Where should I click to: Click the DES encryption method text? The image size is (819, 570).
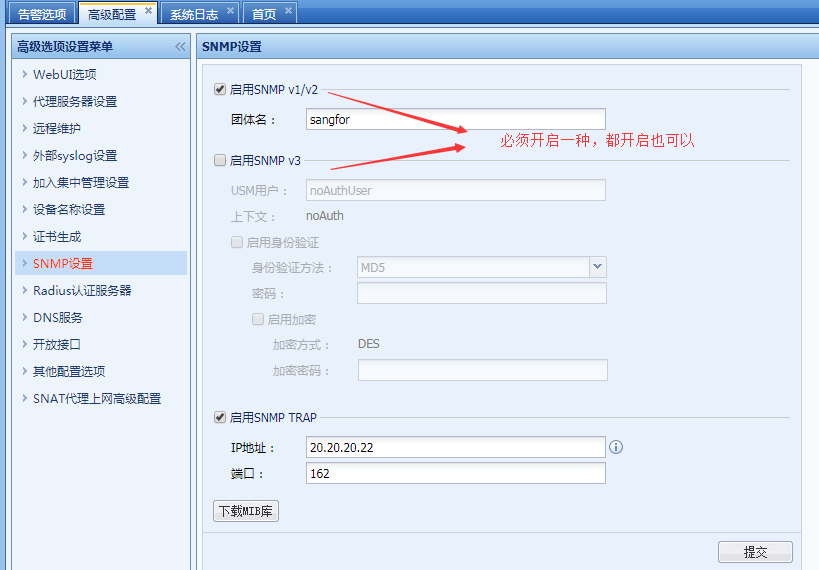click(x=369, y=344)
